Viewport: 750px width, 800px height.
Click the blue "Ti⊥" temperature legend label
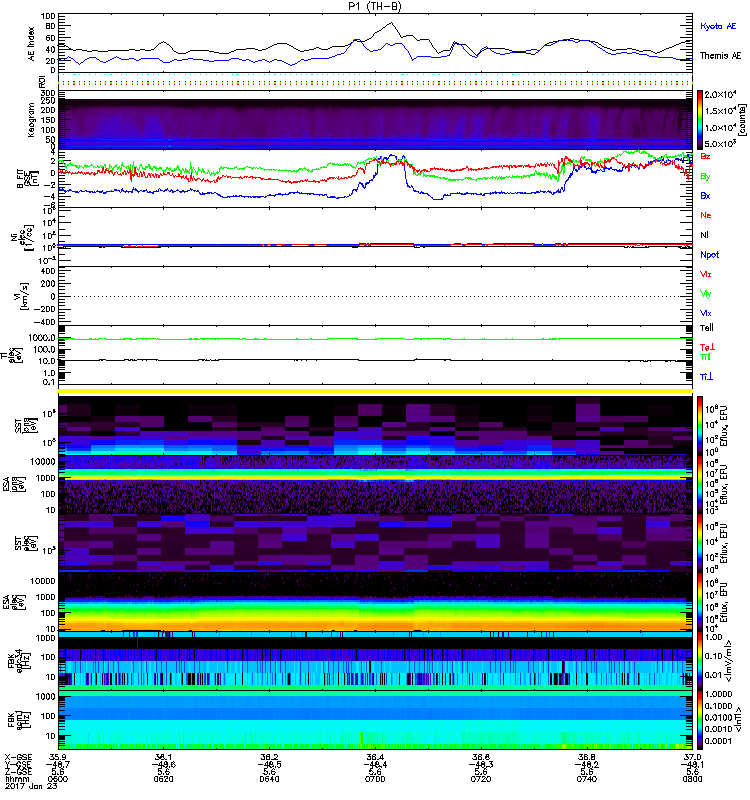[706, 377]
